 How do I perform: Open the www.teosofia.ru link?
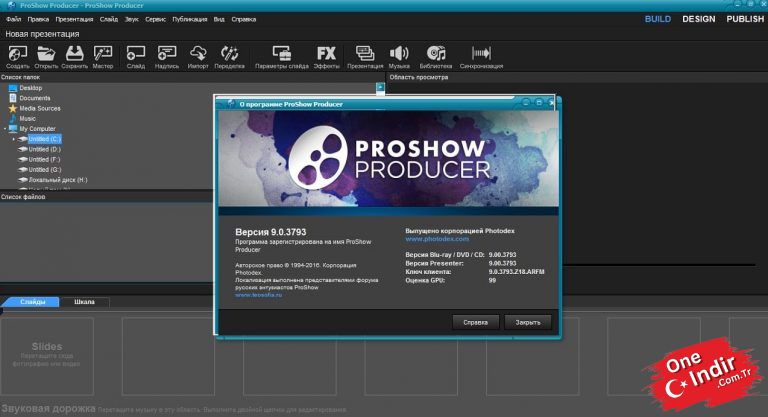coord(259,295)
